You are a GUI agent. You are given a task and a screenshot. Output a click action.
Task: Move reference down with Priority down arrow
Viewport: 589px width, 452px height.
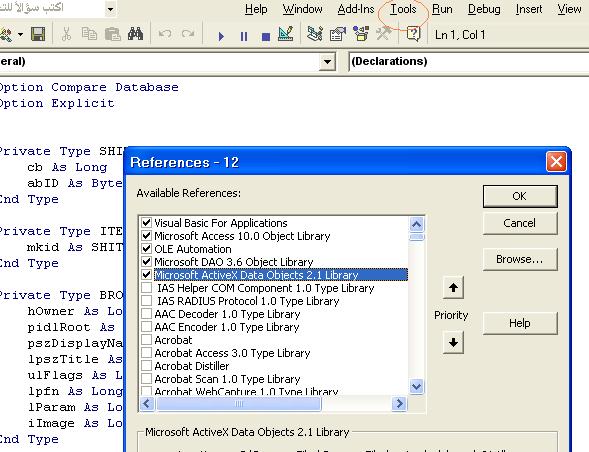point(453,342)
